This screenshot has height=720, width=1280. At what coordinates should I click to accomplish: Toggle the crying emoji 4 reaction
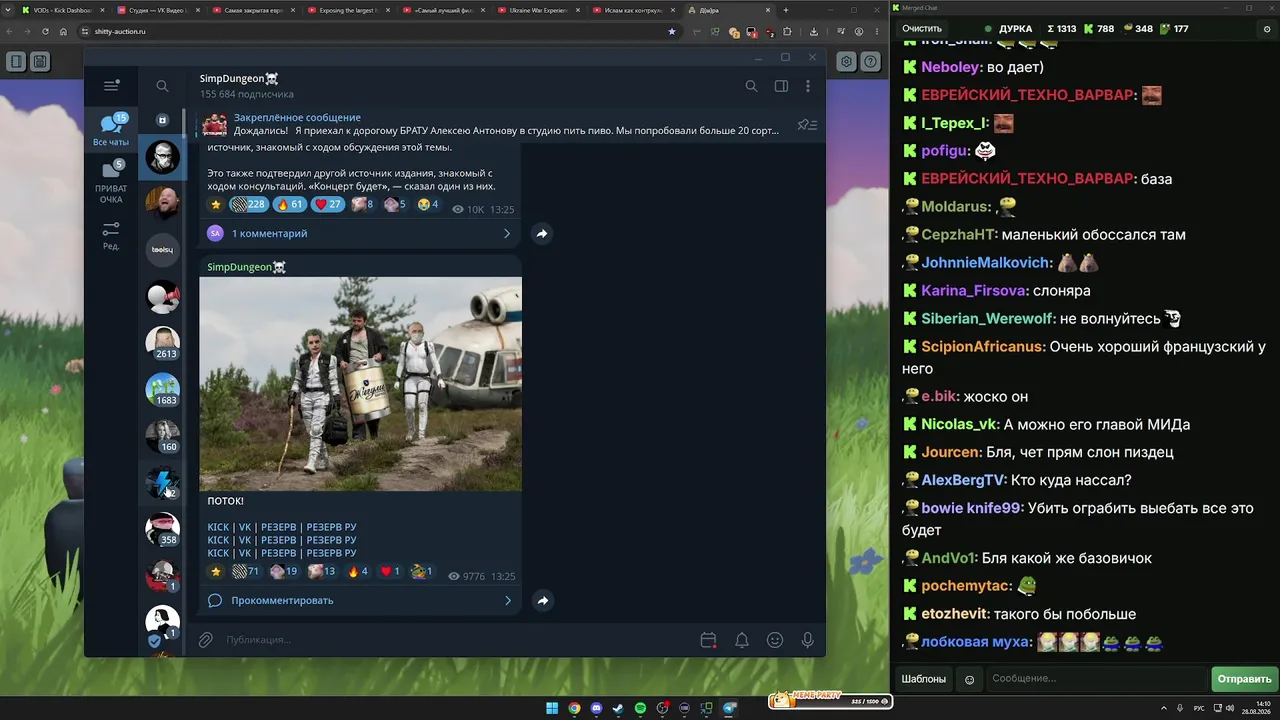coord(428,204)
